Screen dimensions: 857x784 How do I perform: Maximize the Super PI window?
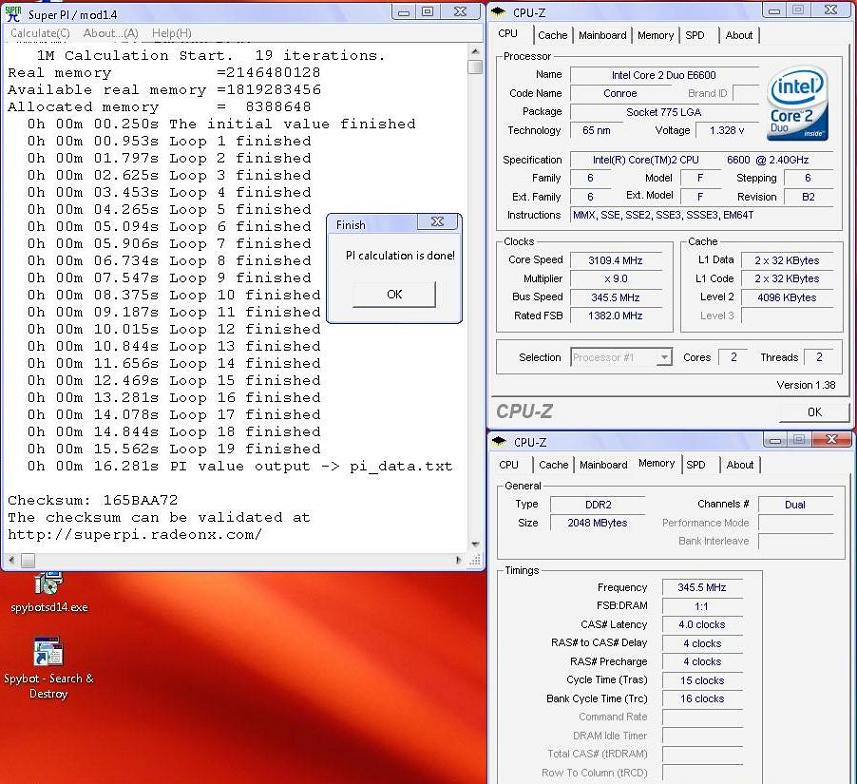tap(428, 11)
